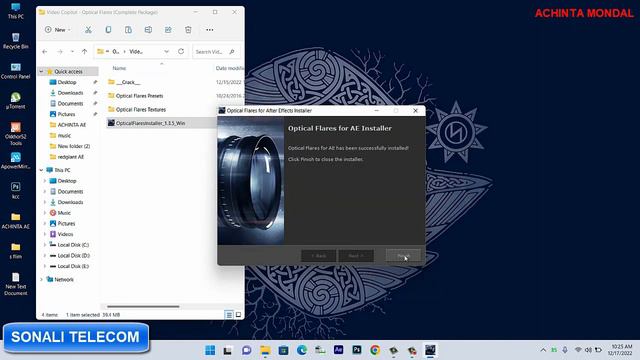This screenshot has width=640, height=360.
Task: Open redgiant AE folder in navigation pane
Action: tap(70, 157)
